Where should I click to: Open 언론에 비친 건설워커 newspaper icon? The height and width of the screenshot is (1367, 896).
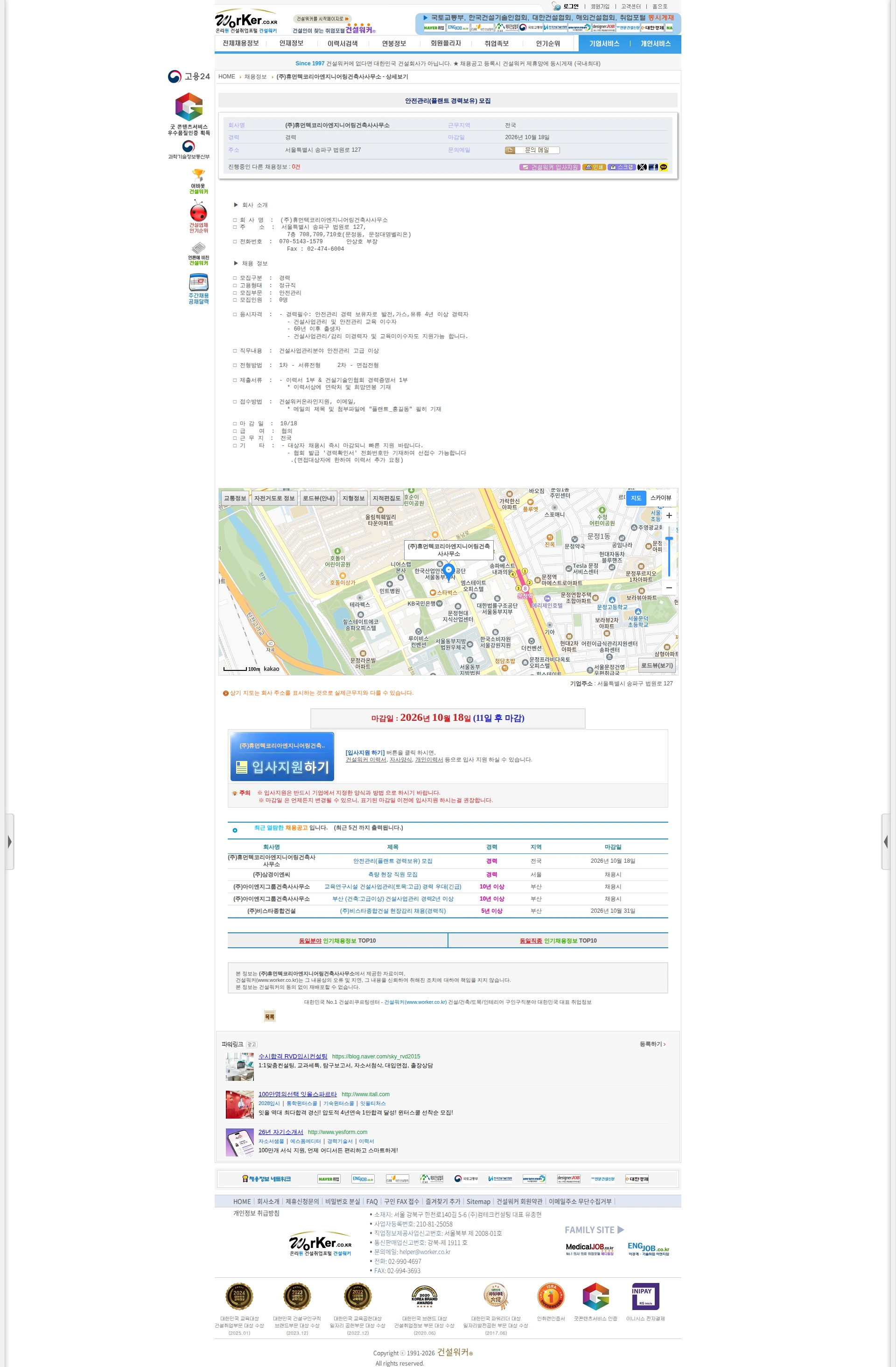(x=199, y=254)
